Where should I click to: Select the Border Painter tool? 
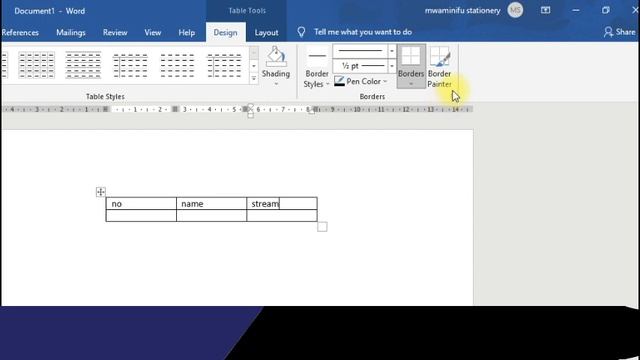tap(440, 67)
